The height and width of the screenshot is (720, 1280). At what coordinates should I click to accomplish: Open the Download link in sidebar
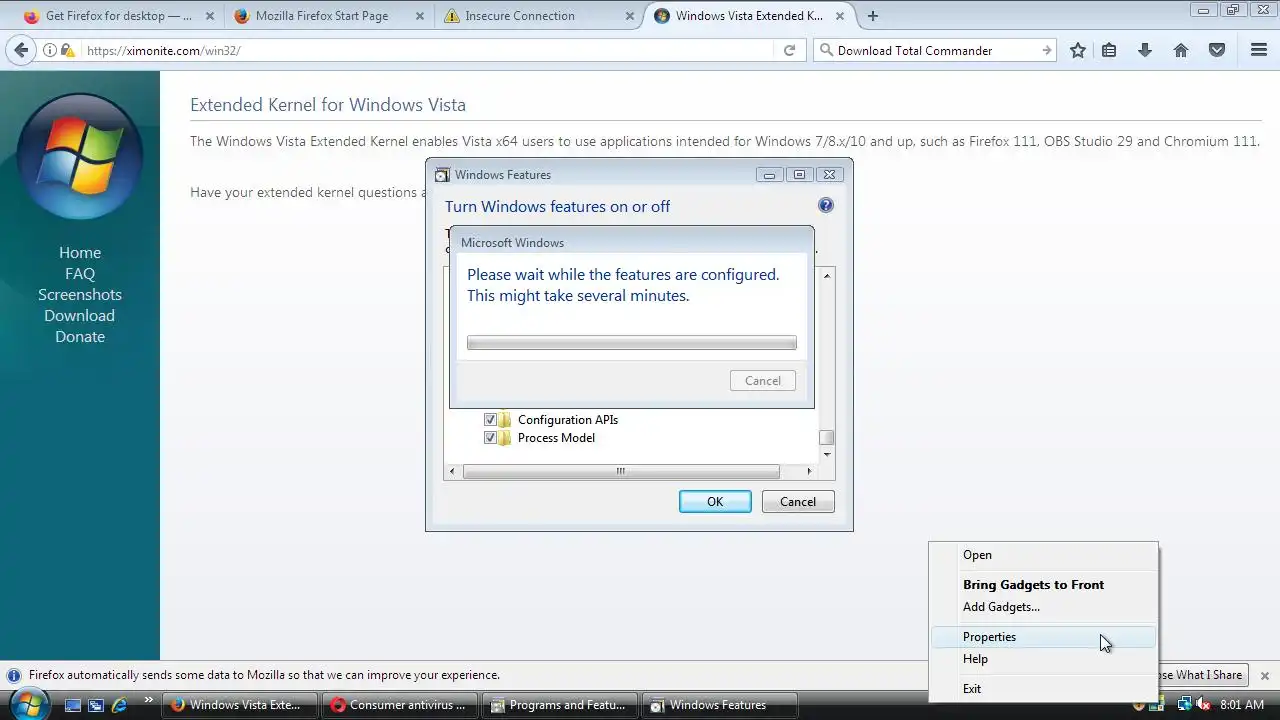[80, 316]
